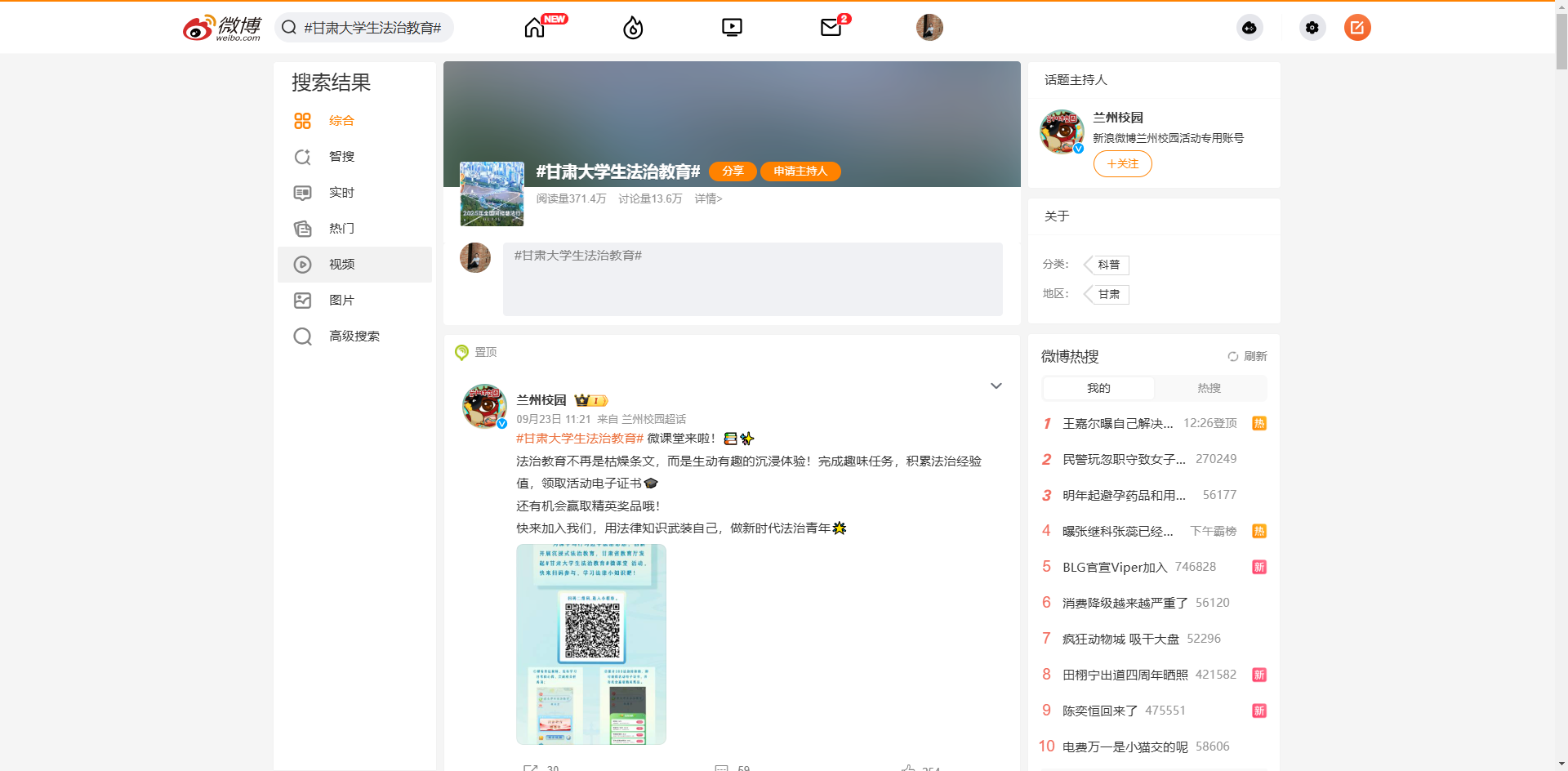Open the topic 详情 link
The width and height of the screenshot is (1568, 771).
[707, 199]
